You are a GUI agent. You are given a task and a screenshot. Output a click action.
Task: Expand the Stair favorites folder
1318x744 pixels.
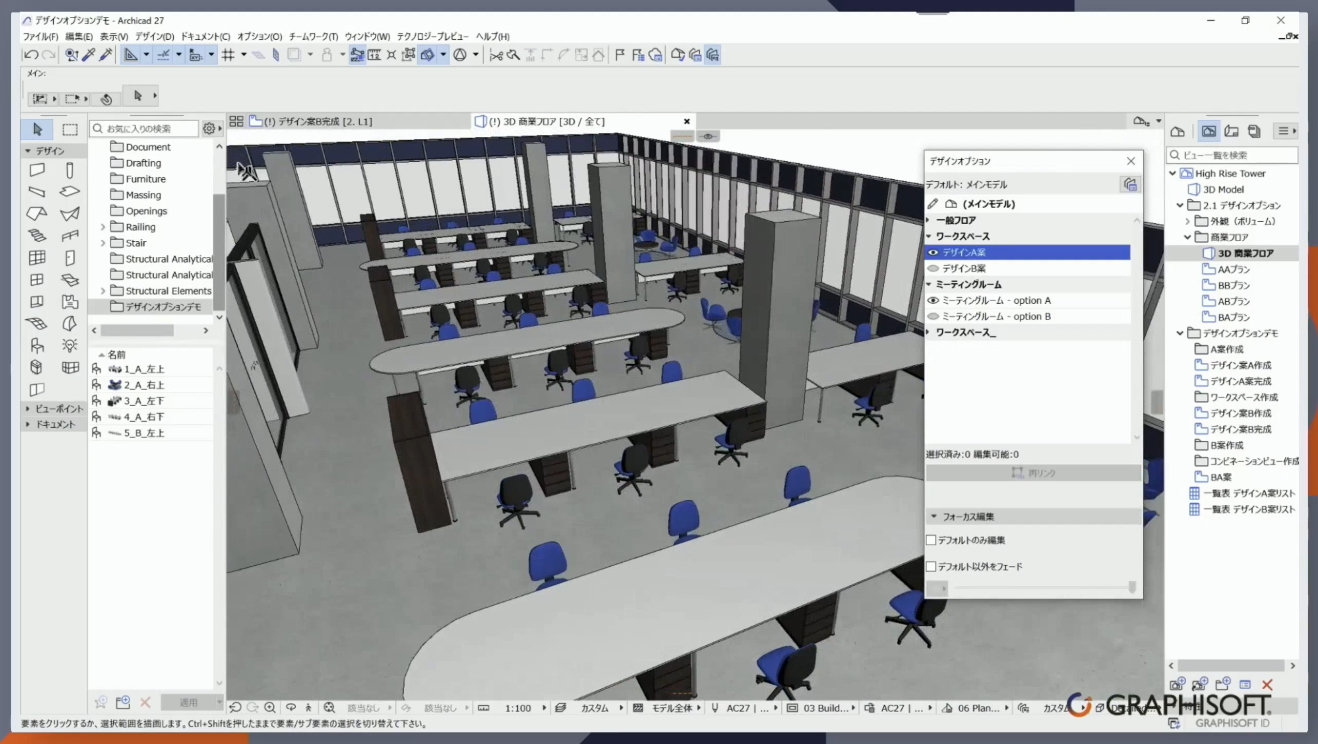pyautogui.click(x=103, y=243)
